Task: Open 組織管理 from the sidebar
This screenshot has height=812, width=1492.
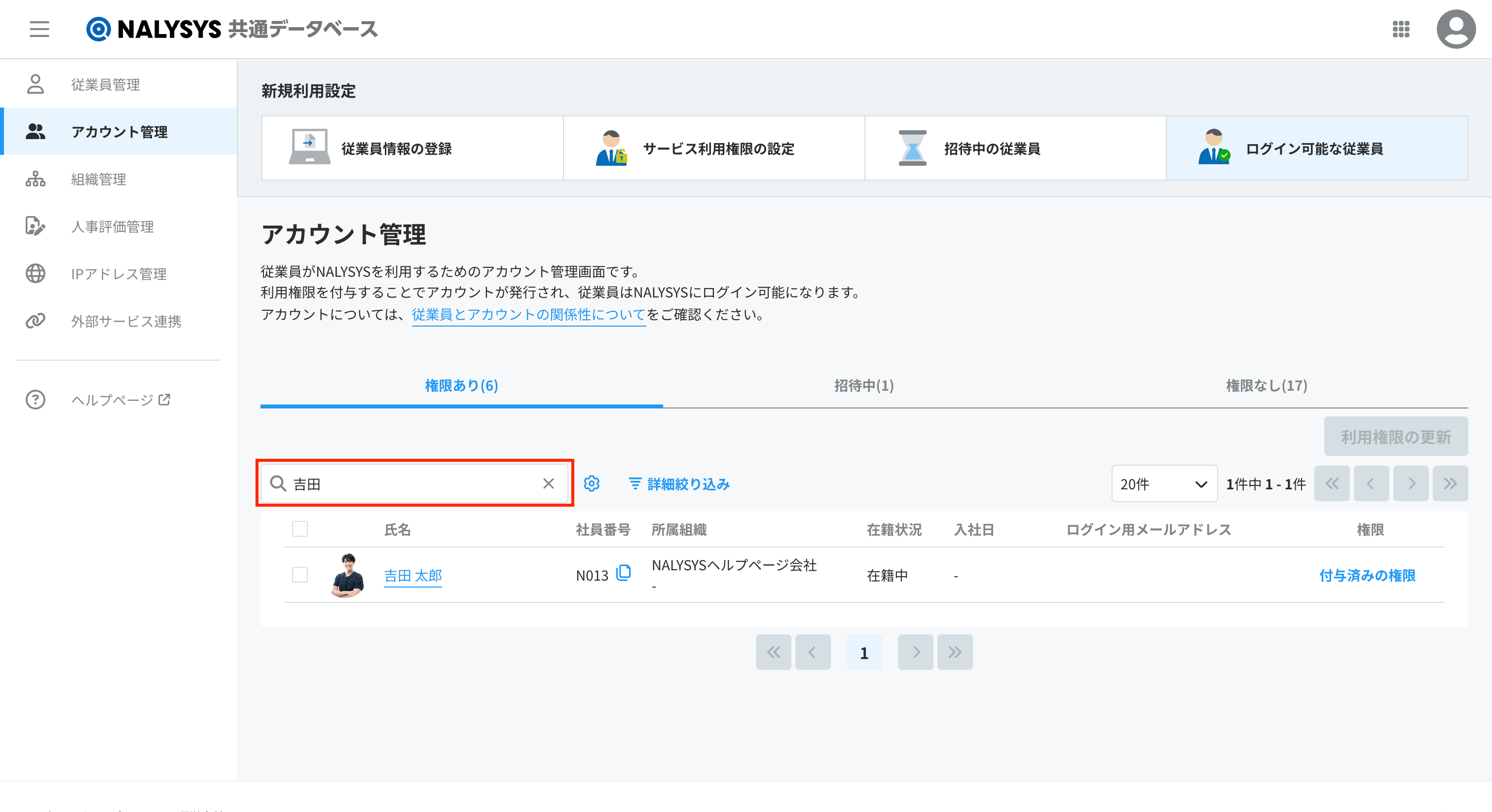Action: coord(99,179)
